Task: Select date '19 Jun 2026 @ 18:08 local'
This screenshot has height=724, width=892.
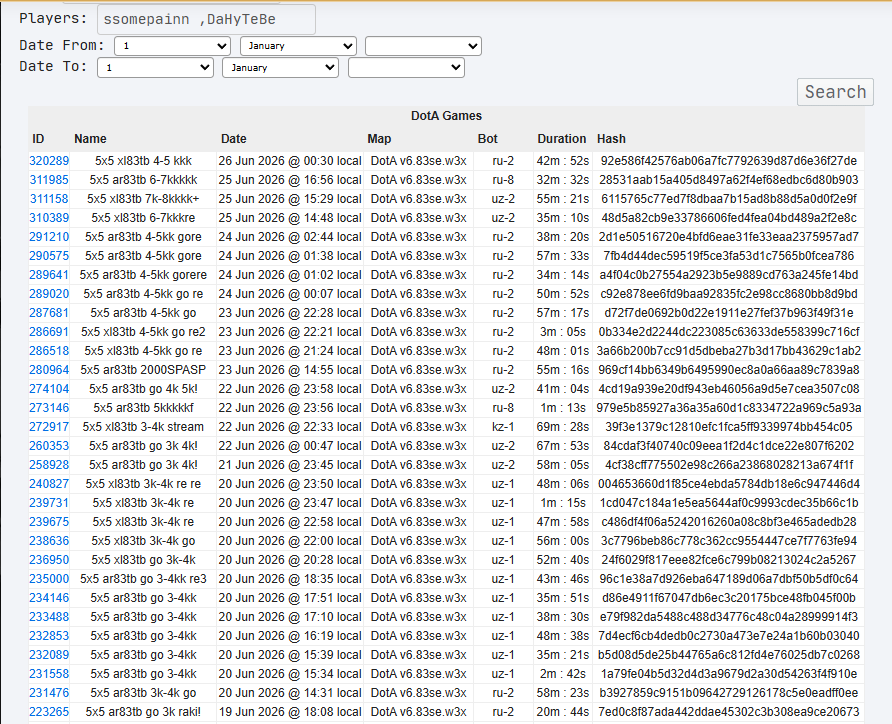Action: pos(290,711)
